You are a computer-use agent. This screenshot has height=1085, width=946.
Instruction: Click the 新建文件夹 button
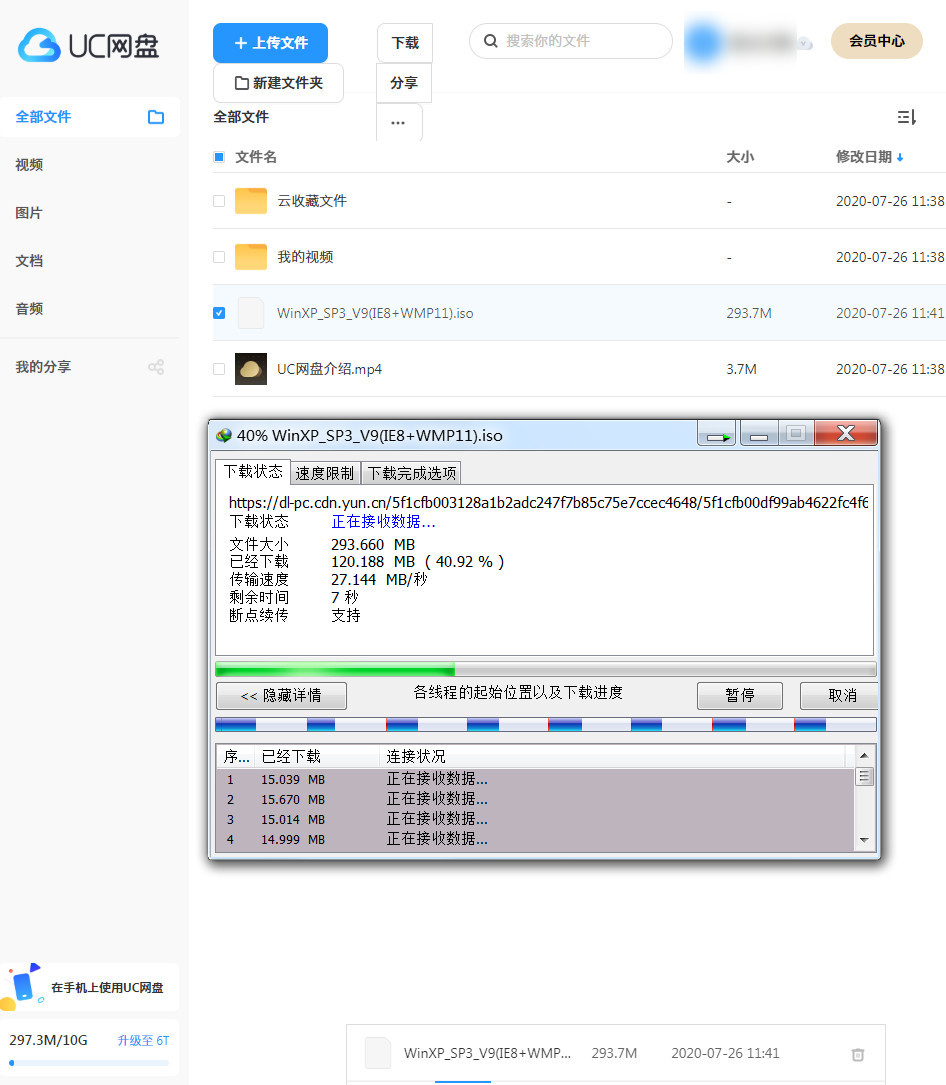click(278, 83)
